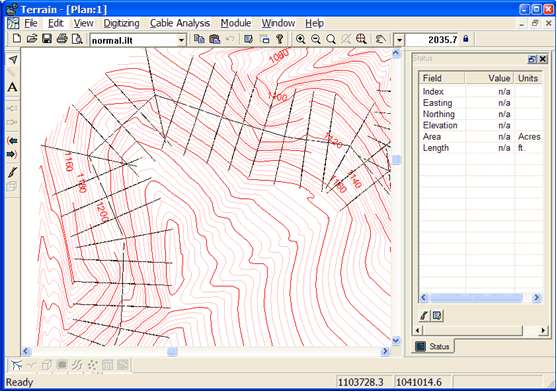Click the horizontal scrollbar thumb under map
This screenshot has height=392, width=557.
(x=172, y=352)
